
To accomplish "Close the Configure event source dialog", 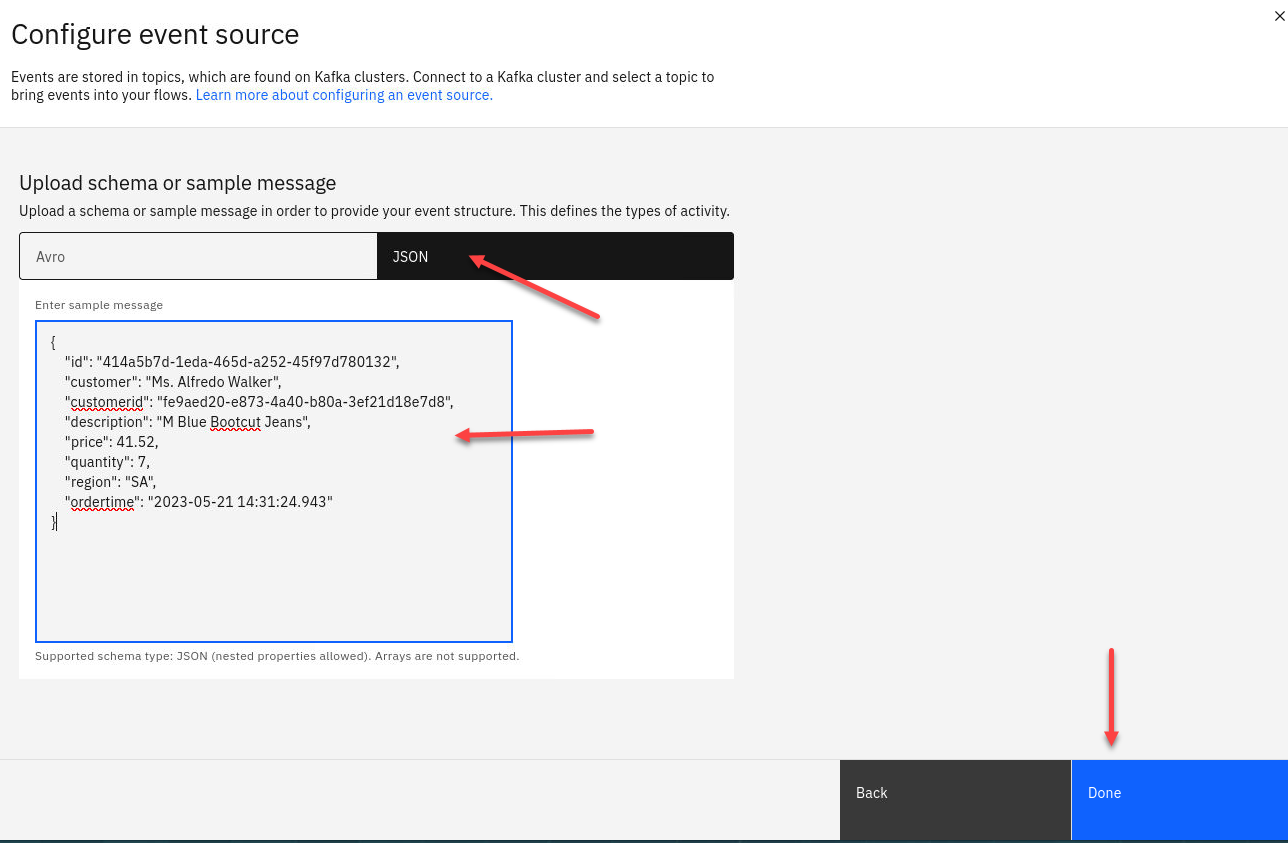I will tap(1279, 14).
